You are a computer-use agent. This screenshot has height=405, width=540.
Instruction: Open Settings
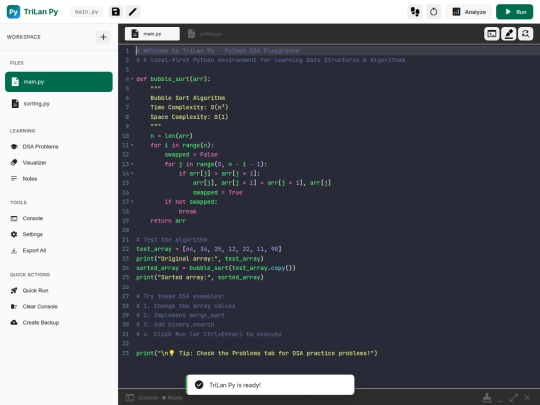59,234
